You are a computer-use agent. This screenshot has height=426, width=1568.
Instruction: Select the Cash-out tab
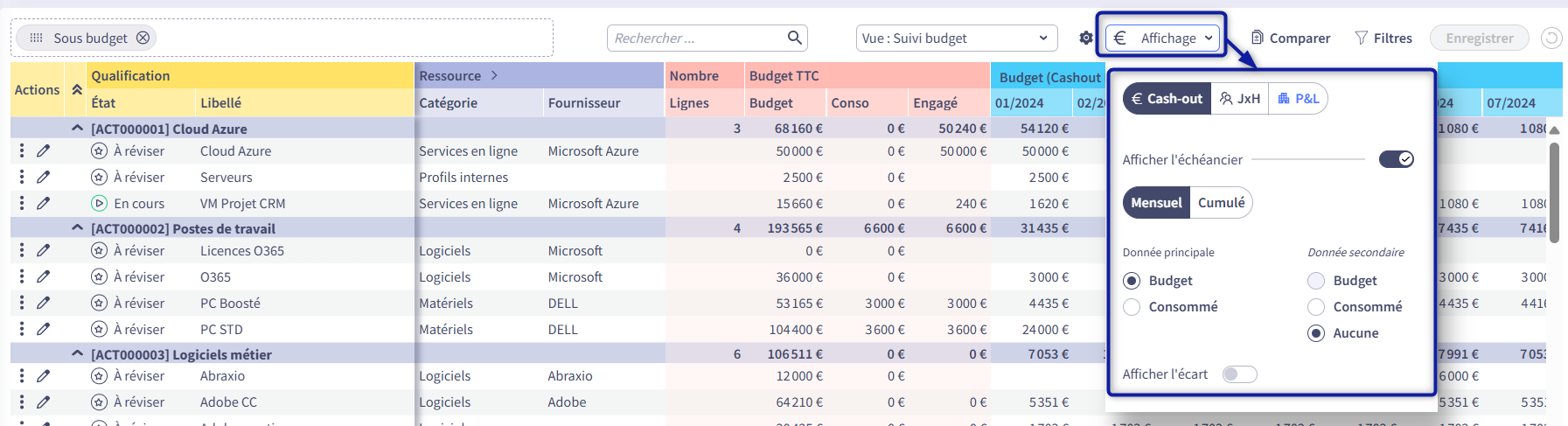tap(1167, 99)
